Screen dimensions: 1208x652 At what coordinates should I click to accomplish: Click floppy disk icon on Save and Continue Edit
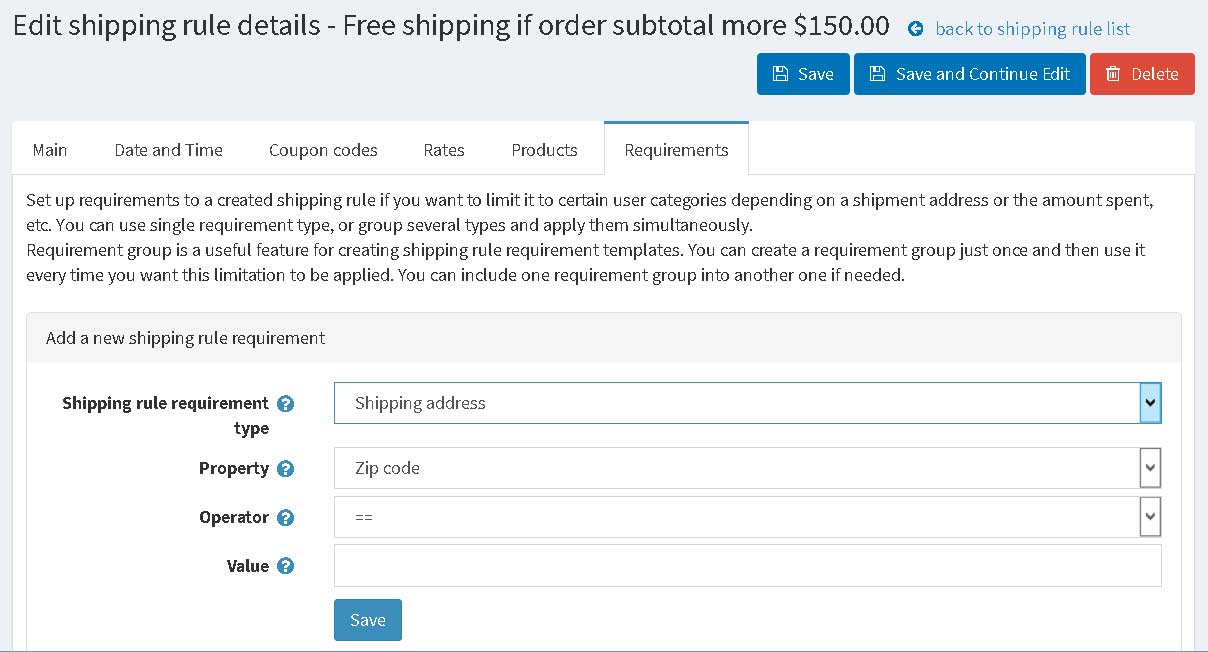click(x=877, y=74)
